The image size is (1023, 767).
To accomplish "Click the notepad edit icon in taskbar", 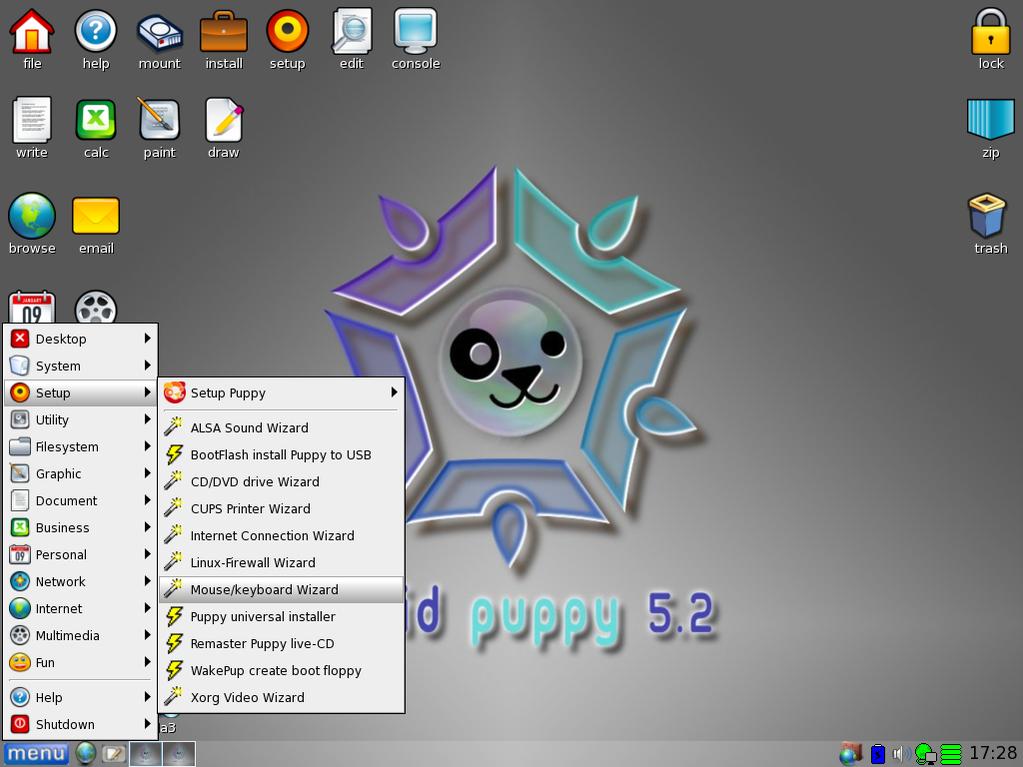I will point(113,754).
